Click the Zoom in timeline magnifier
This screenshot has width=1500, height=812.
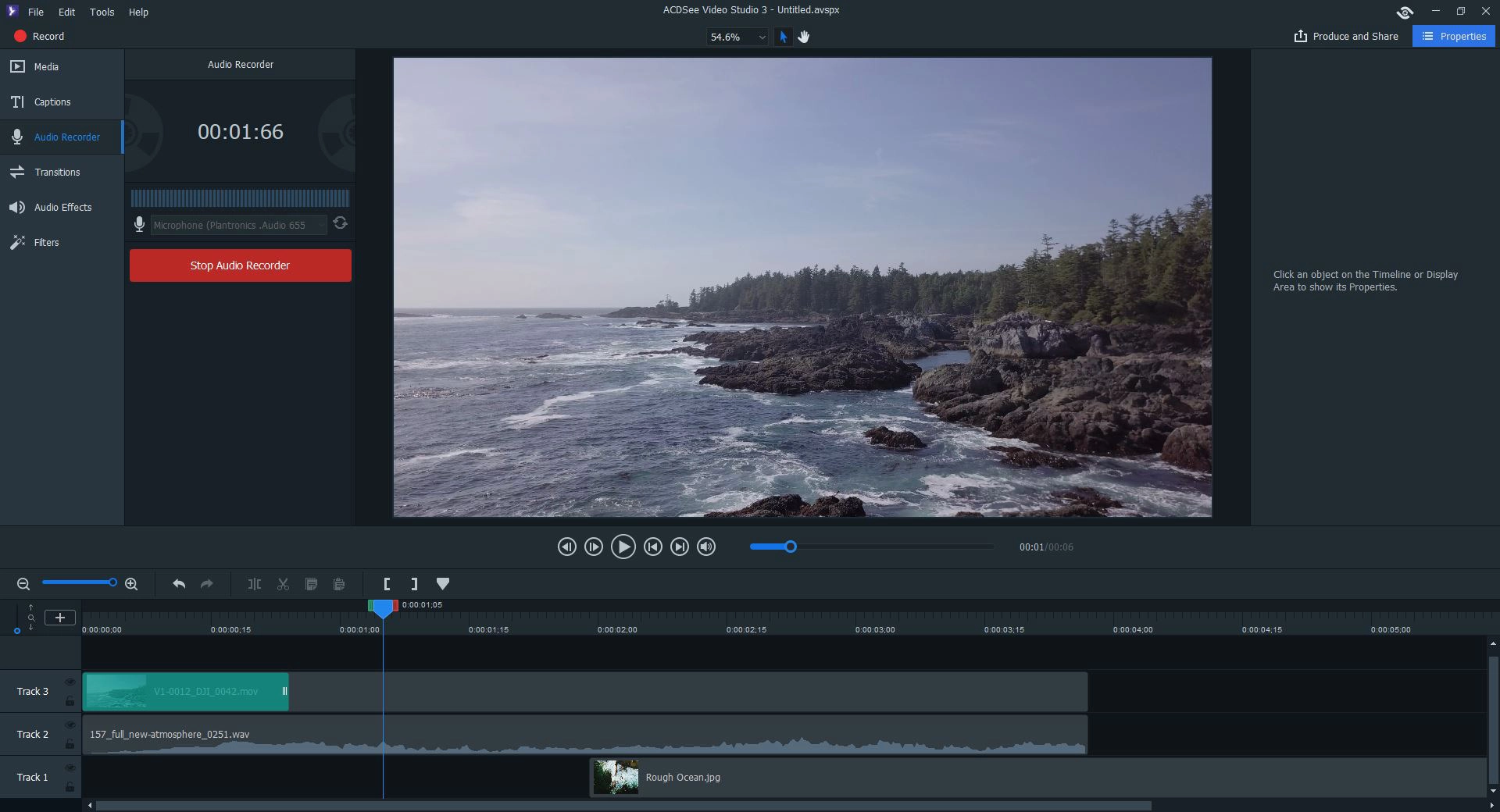point(131,584)
